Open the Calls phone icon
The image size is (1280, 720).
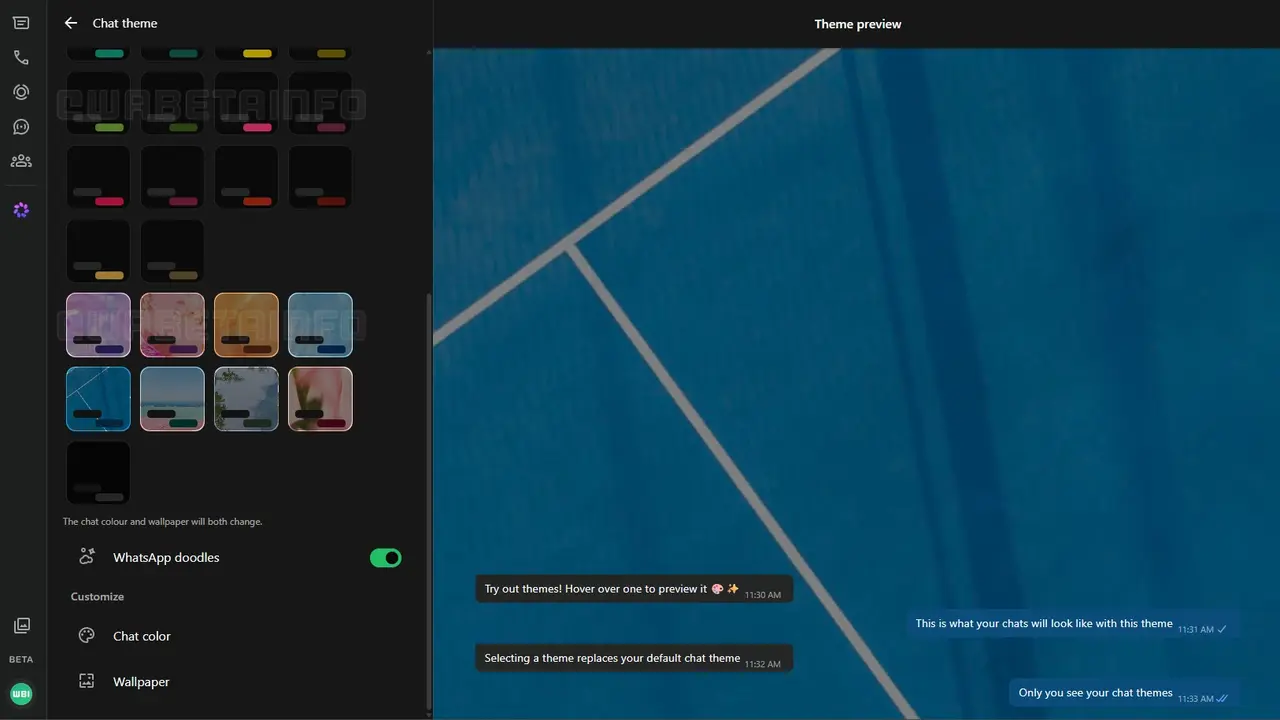(21, 58)
